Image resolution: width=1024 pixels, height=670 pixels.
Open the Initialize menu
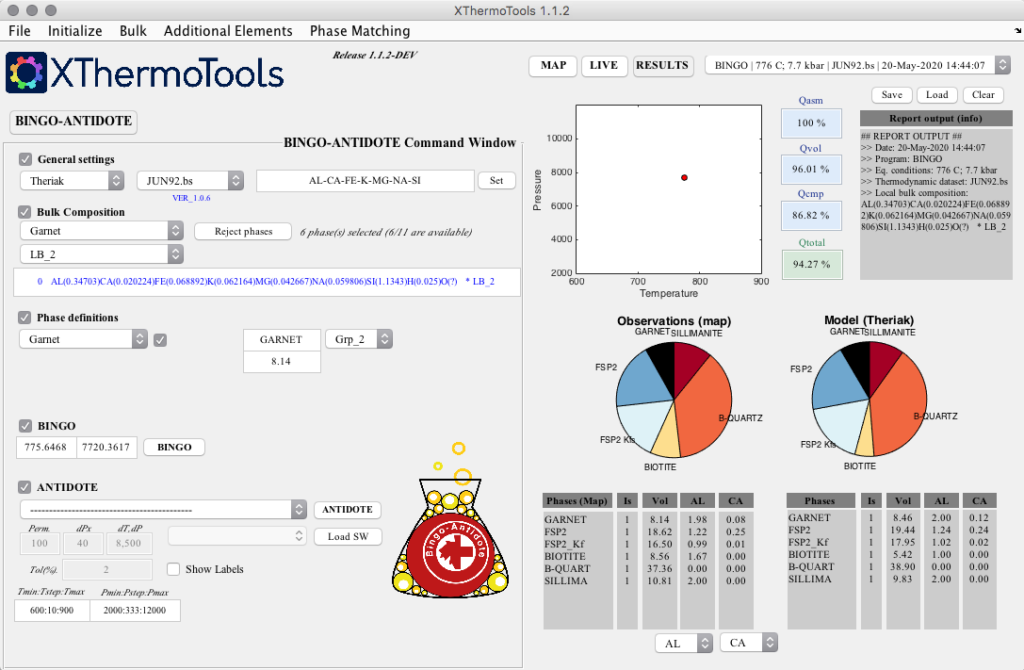(75, 31)
